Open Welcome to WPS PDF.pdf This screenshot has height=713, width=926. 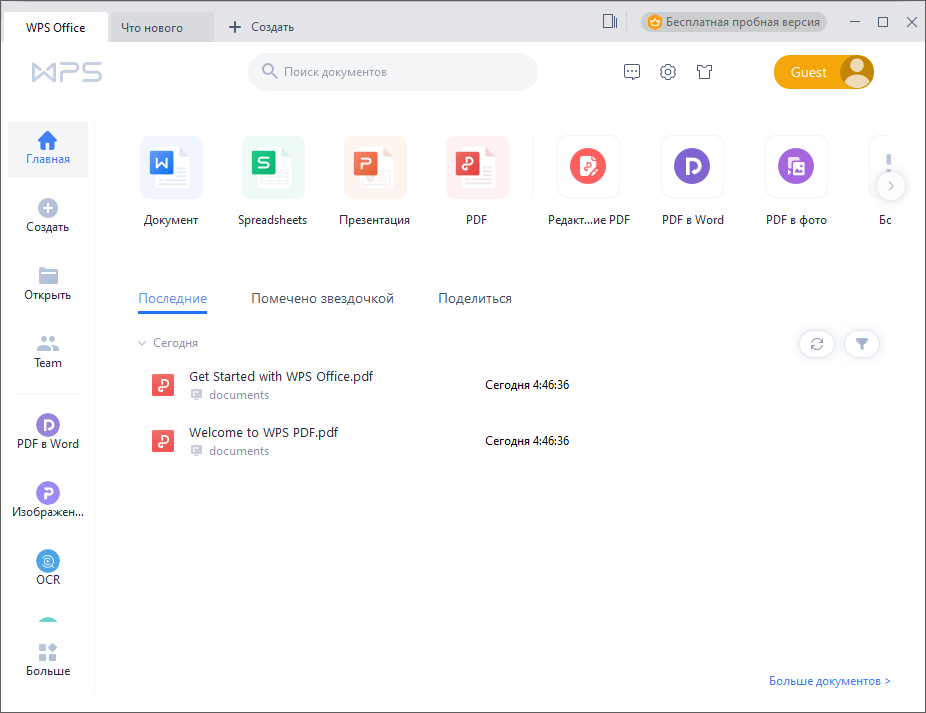click(263, 432)
